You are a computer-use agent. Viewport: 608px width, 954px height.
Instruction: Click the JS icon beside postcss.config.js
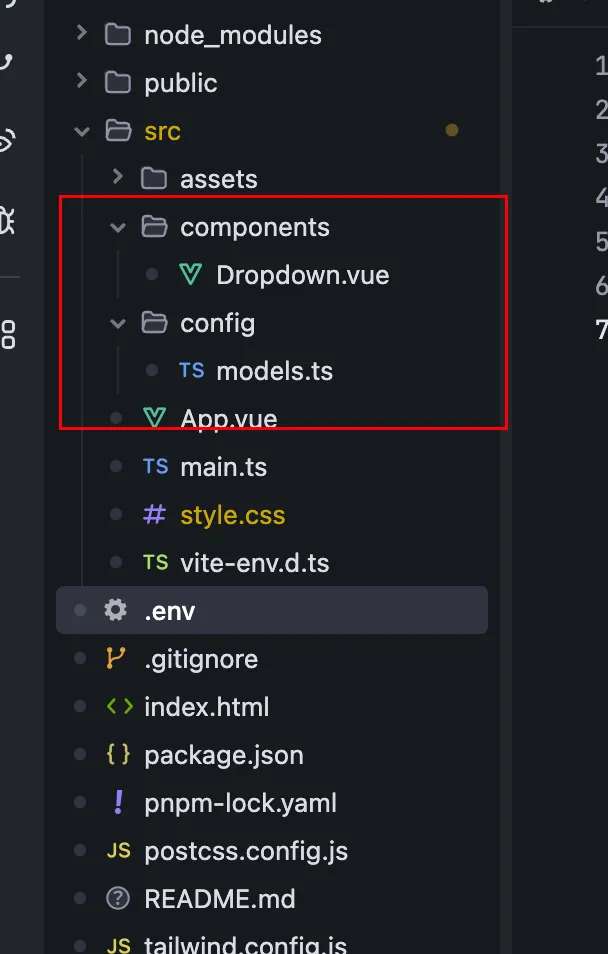click(118, 851)
